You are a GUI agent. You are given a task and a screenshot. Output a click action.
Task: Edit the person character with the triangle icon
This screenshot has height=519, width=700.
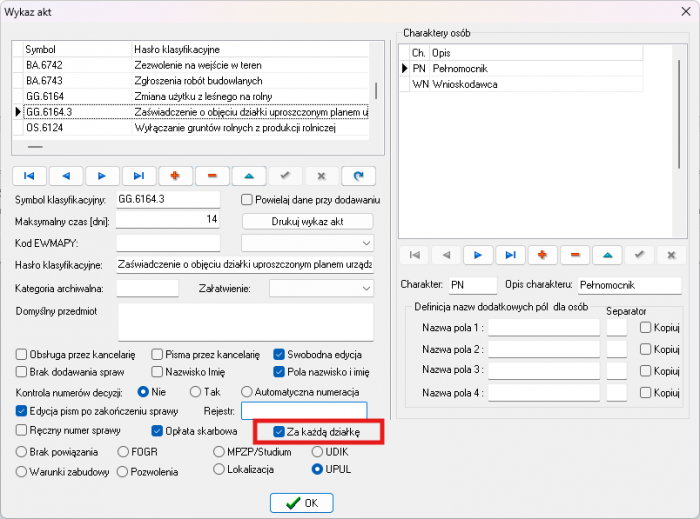point(607,255)
